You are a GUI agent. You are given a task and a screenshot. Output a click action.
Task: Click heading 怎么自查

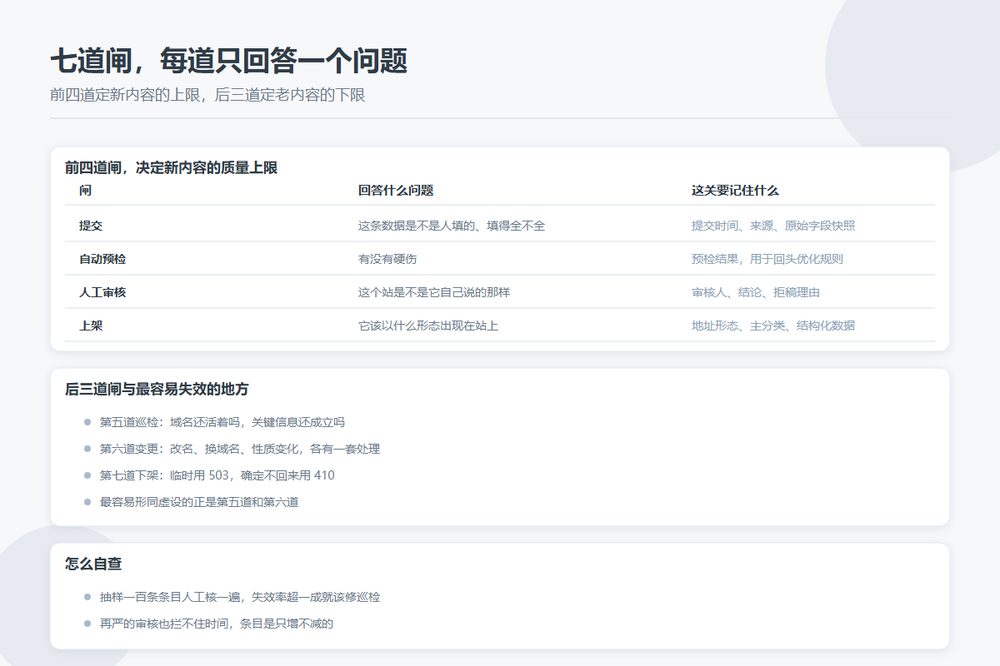click(x=93, y=563)
